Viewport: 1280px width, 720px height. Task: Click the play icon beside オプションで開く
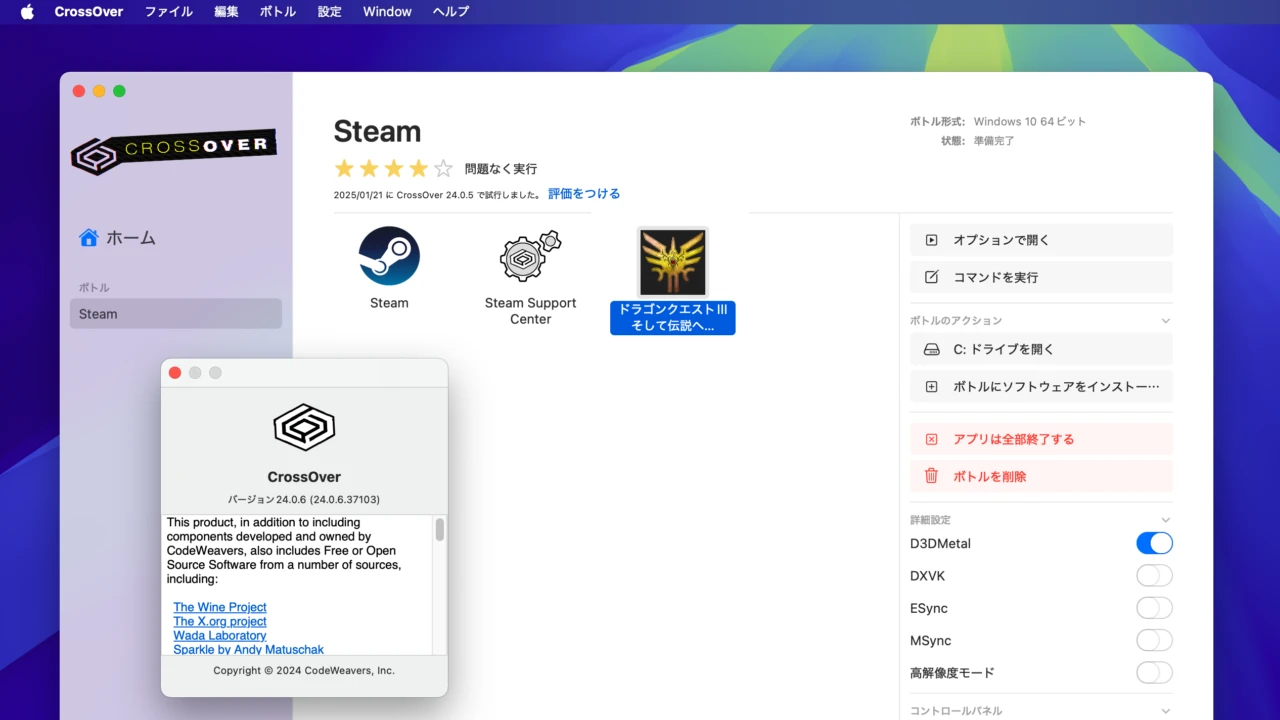point(931,240)
